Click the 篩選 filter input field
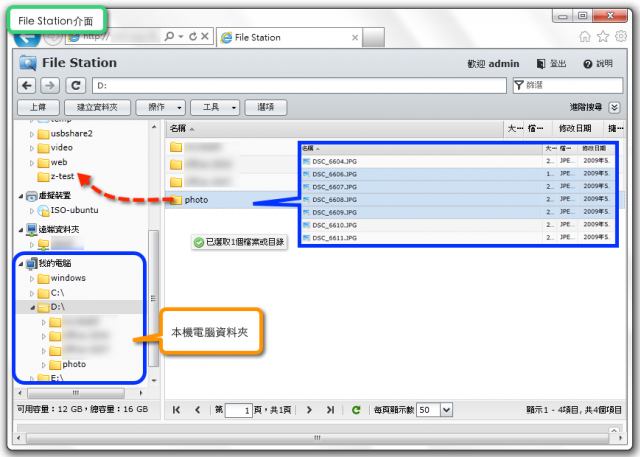Viewport: 640px width, 457px height. point(568,85)
